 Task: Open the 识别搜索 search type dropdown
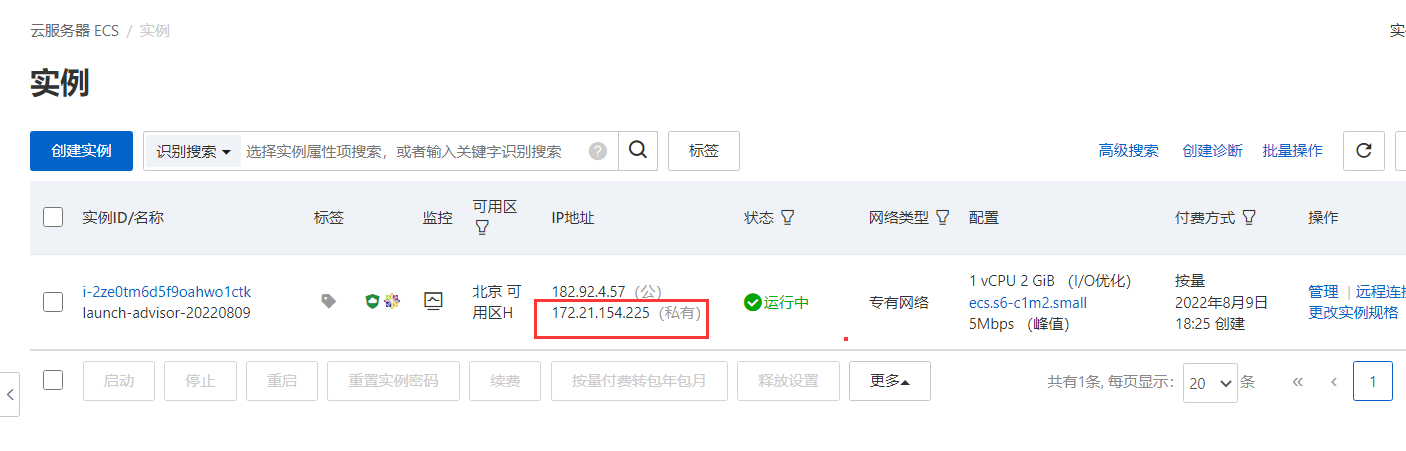coord(193,151)
